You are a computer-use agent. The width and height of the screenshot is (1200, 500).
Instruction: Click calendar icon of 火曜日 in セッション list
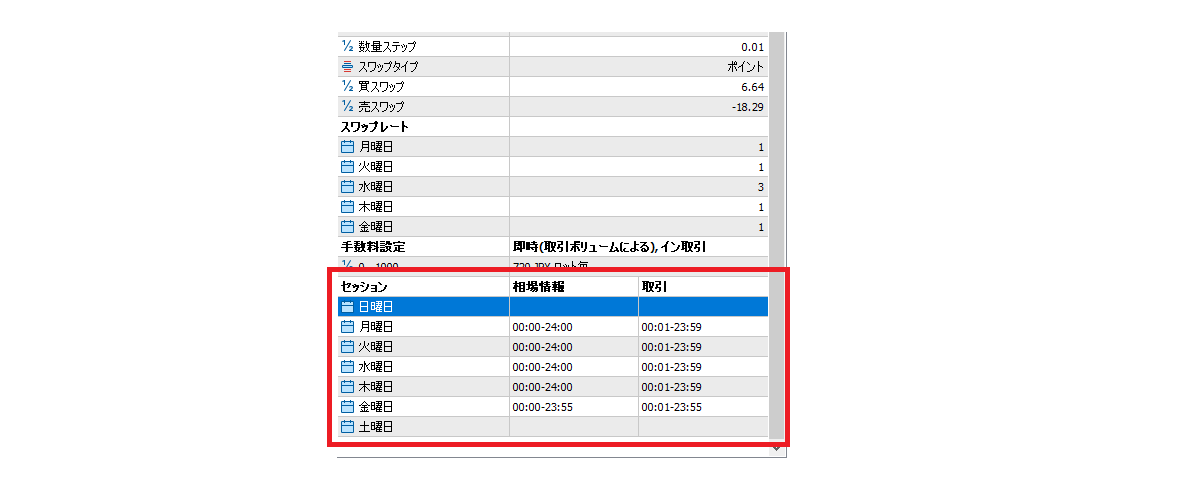[348, 346]
